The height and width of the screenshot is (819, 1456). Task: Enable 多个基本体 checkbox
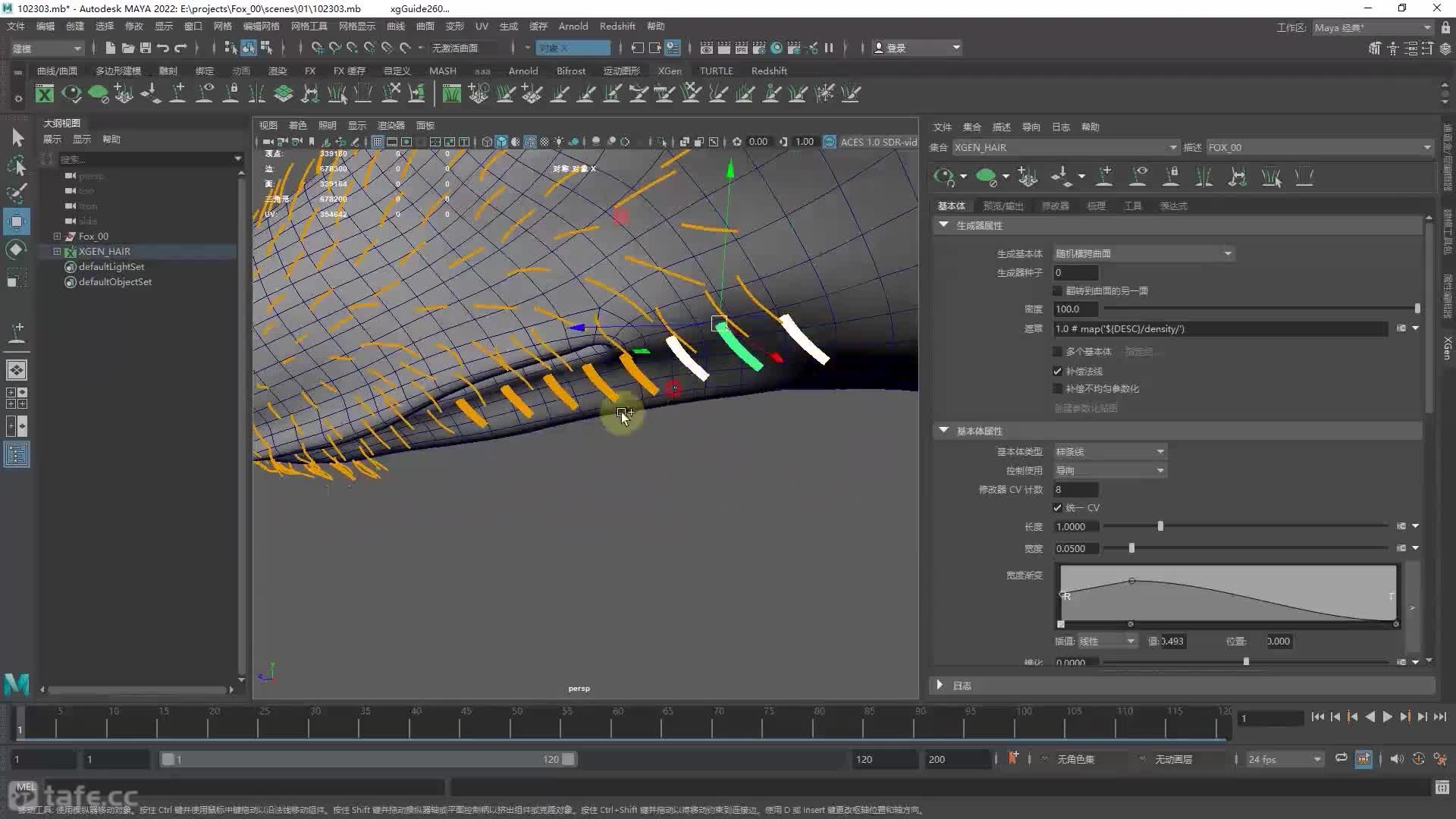point(1058,352)
